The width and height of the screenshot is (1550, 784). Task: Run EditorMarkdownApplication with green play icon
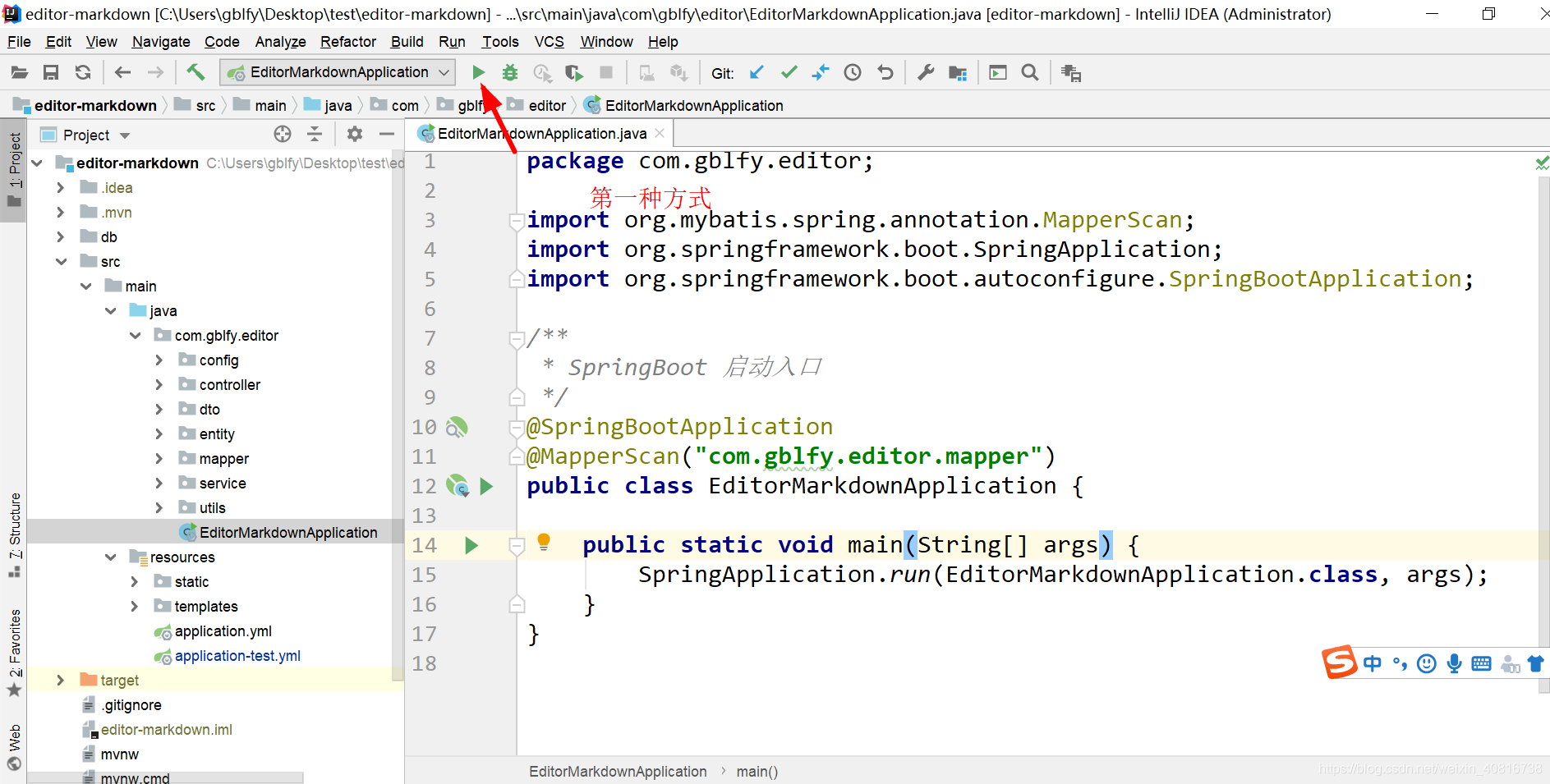[478, 73]
